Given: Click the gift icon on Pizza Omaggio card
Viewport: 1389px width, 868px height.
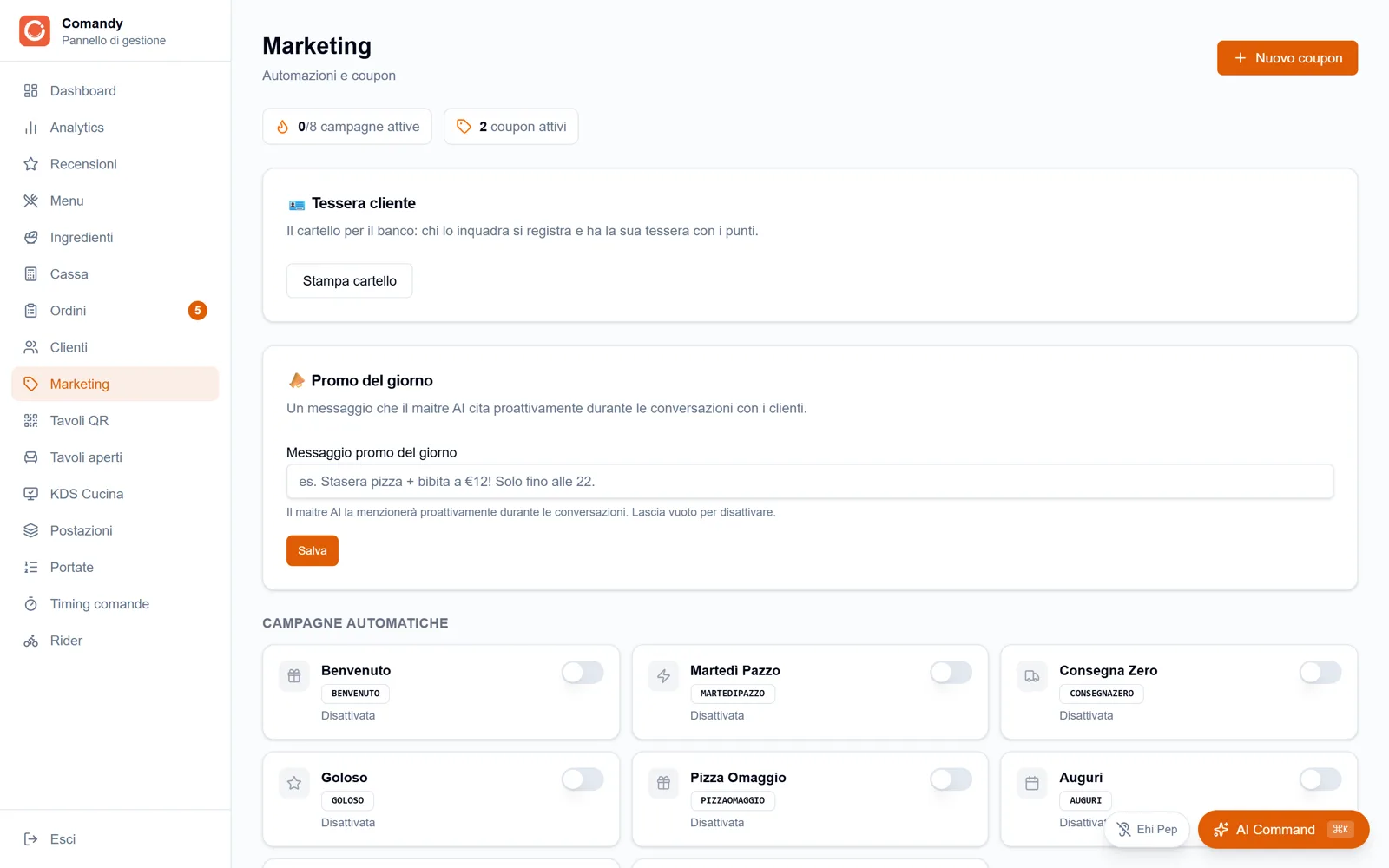Looking at the screenshot, I should point(663,783).
